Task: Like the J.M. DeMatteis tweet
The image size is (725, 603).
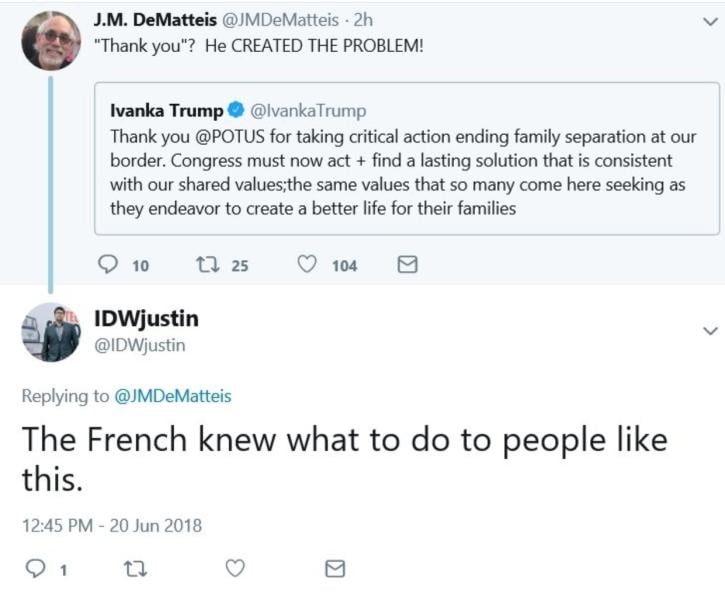Action: click(x=310, y=265)
